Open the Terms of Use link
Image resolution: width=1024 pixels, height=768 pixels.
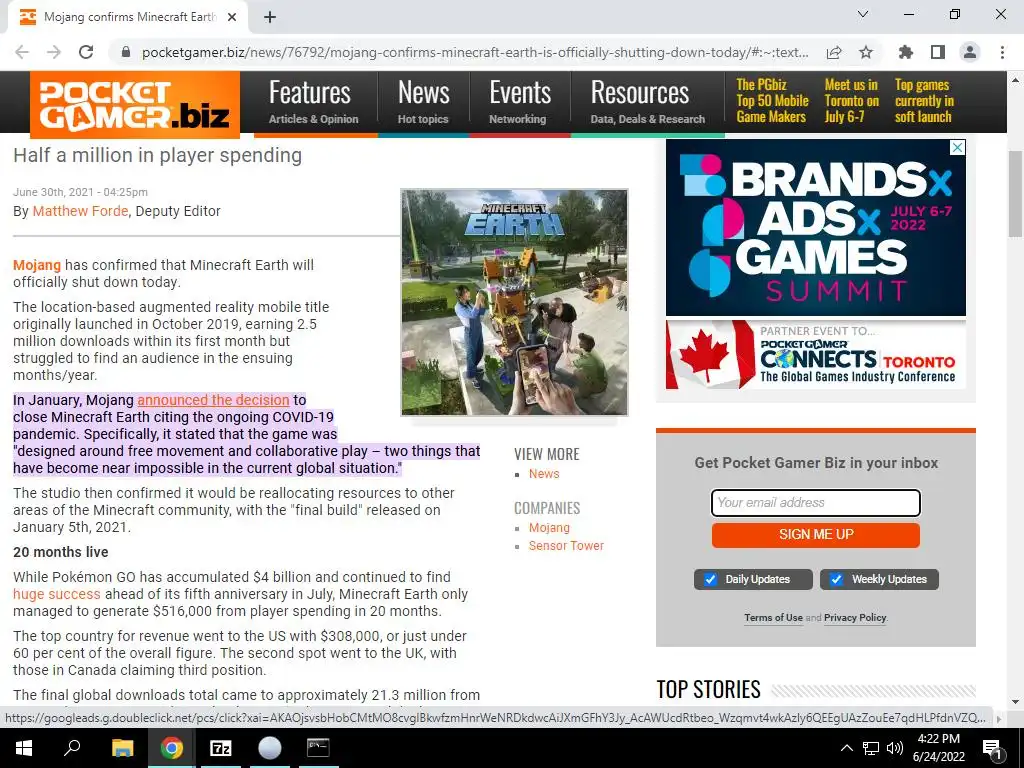(x=773, y=618)
